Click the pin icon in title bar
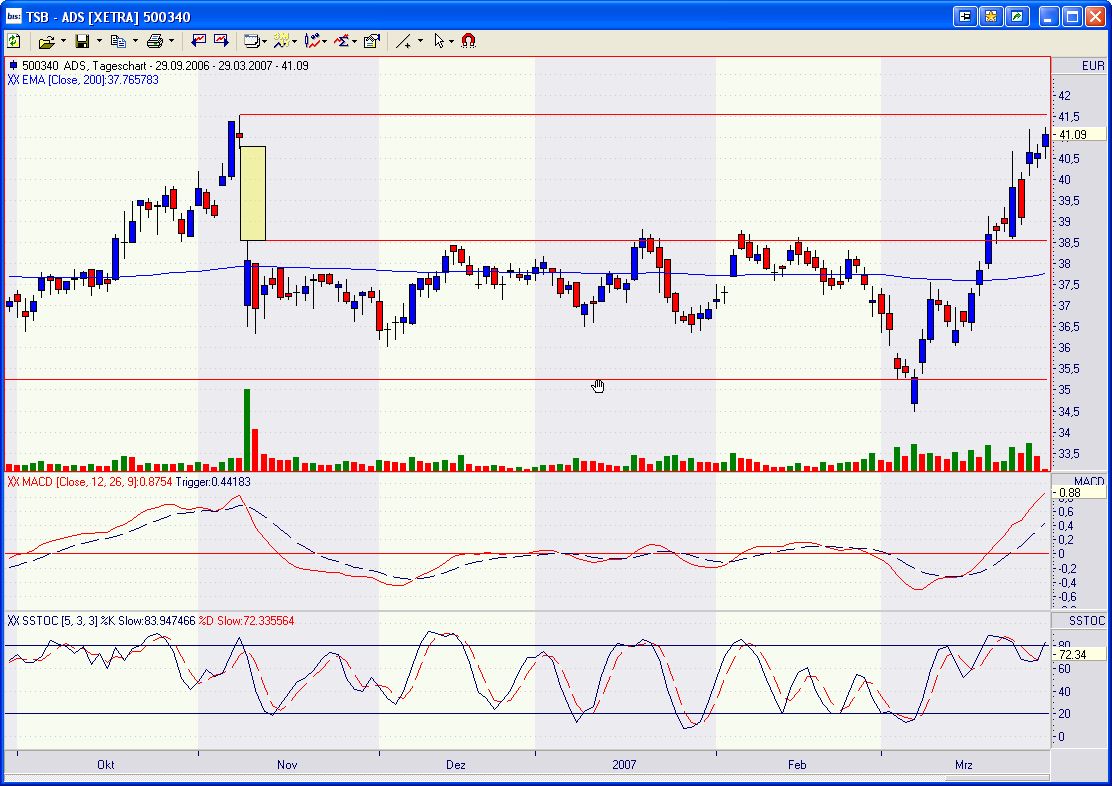Viewport: 1112px width, 786px height. (x=966, y=16)
